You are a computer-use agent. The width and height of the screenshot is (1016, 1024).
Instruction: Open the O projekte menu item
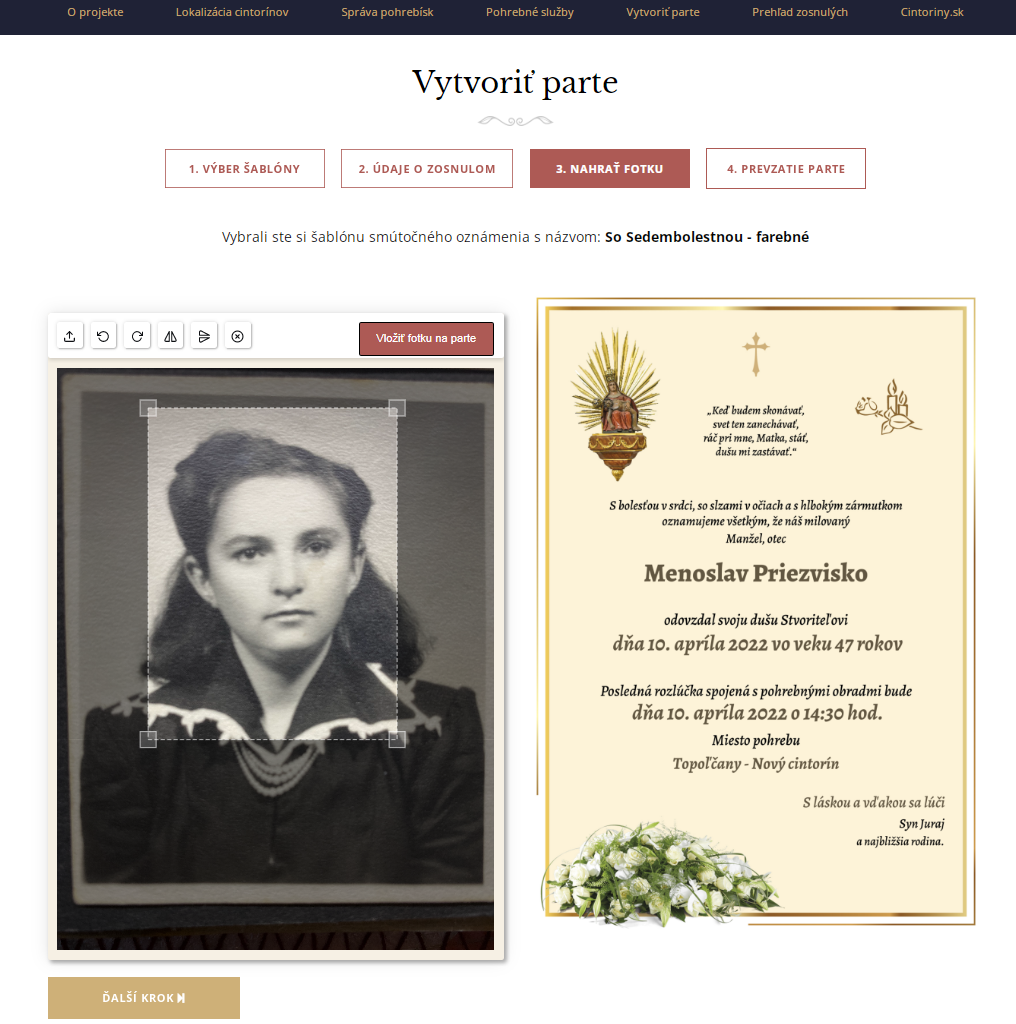click(x=95, y=12)
